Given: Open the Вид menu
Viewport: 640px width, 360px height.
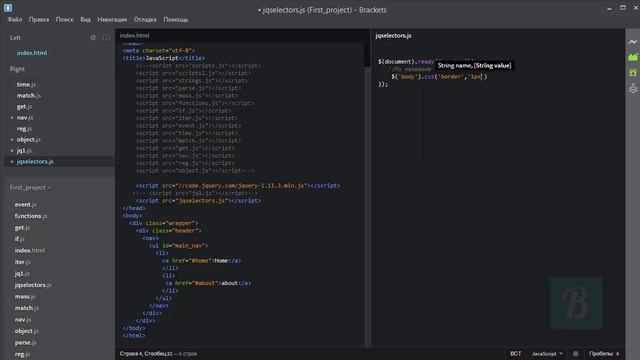Looking at the screenshot, I should click(85, 20).
